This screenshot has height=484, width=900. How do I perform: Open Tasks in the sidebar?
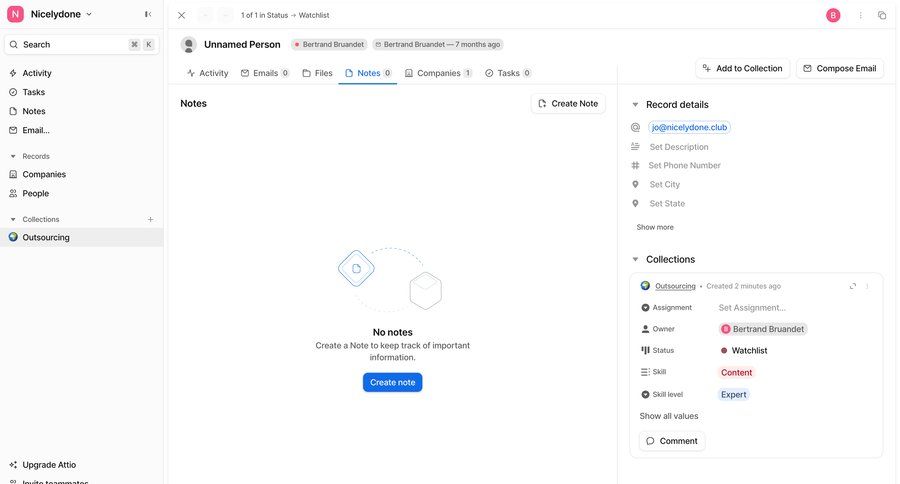[x=33, y=92]
